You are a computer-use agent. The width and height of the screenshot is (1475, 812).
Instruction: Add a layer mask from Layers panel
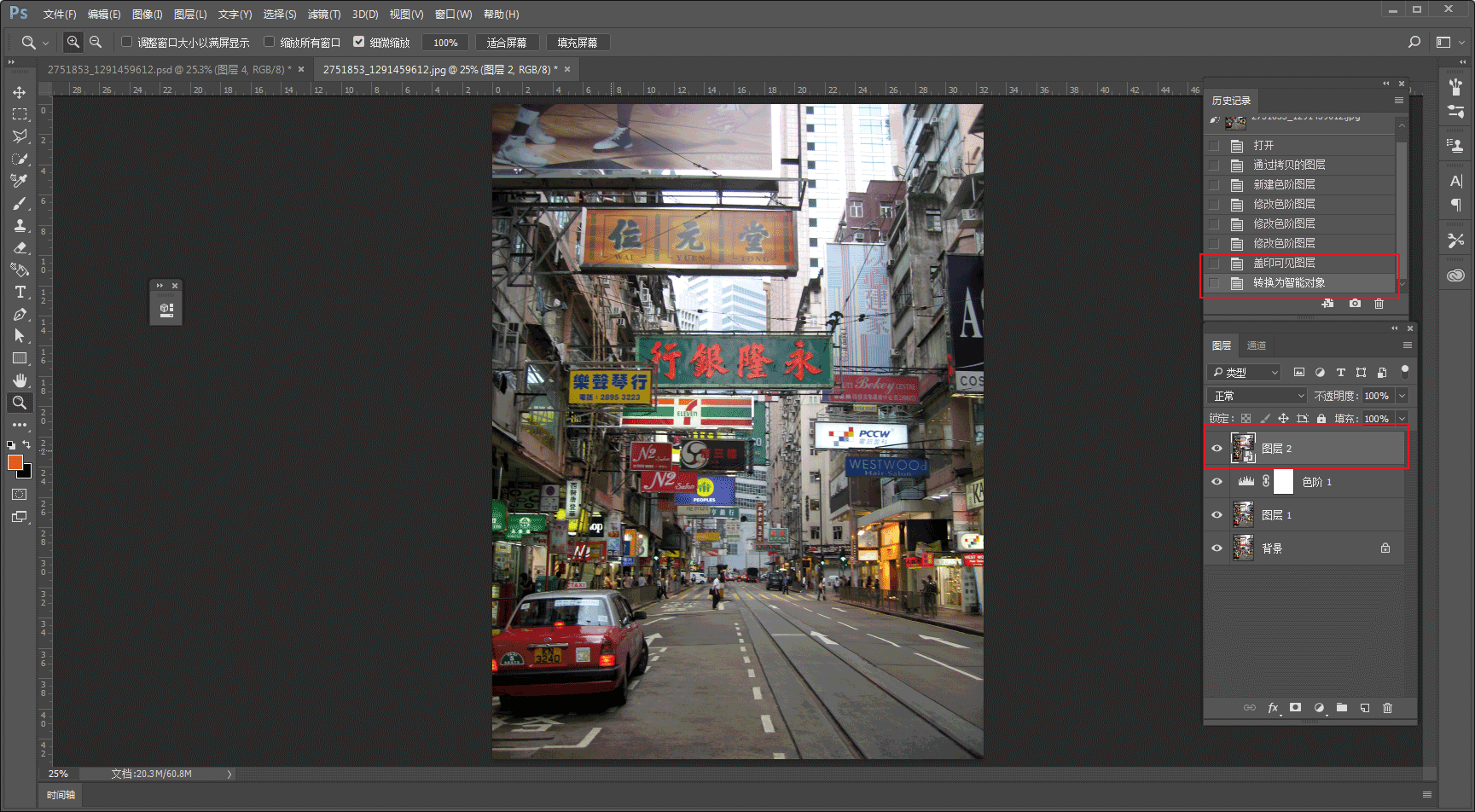tap(1296, 708)
